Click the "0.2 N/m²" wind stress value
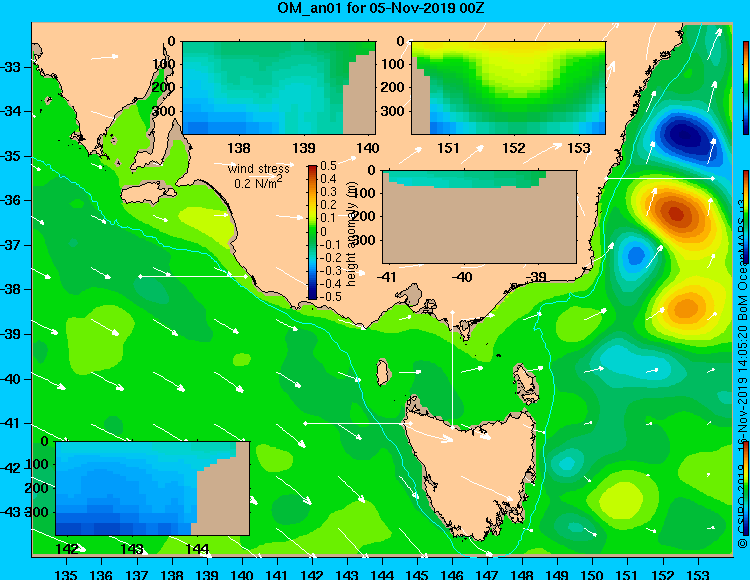 coord(258,182)
